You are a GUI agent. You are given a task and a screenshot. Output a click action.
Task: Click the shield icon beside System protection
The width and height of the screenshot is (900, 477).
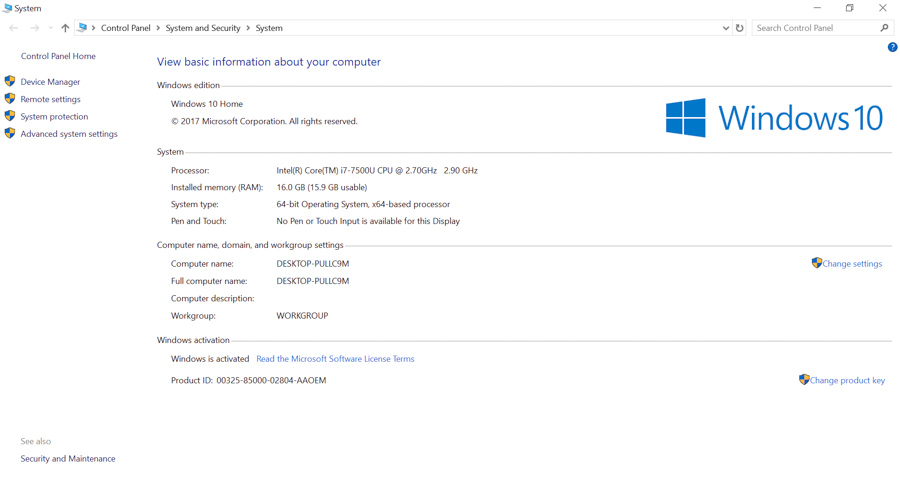point(10,115)
